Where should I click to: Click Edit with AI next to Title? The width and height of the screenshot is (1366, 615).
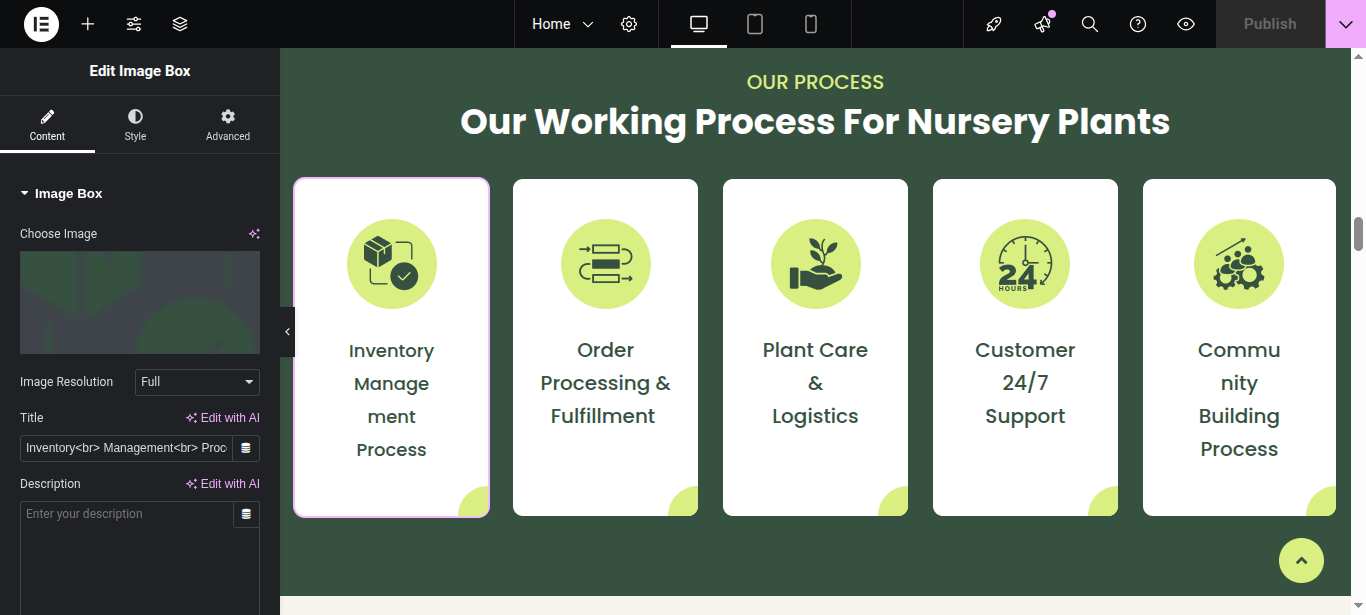223,418
